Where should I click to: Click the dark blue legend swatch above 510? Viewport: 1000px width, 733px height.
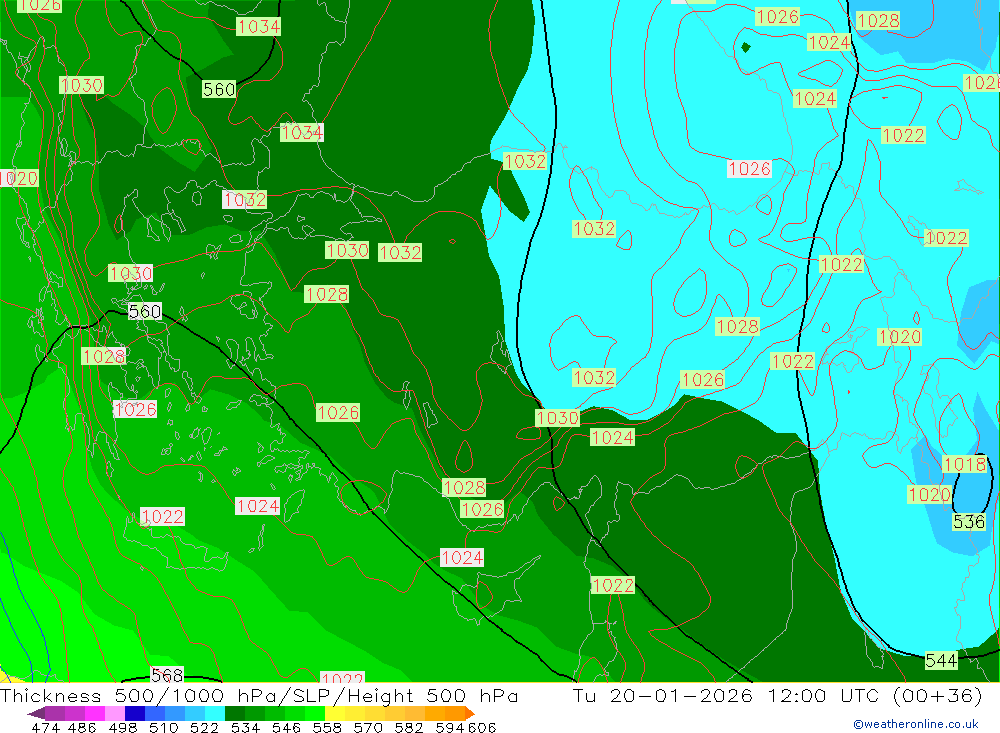pyautogui.click(x=135, y=713)
